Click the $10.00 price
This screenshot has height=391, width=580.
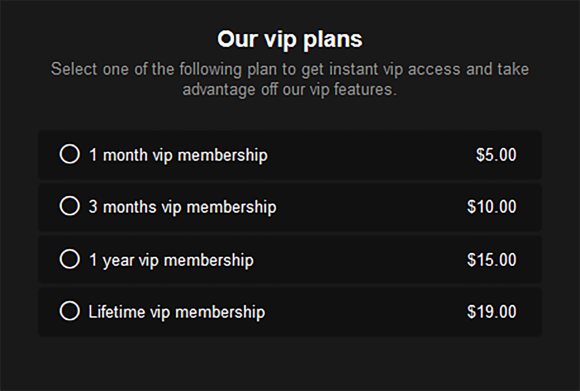pyautogui.click(x=492, y=207)
